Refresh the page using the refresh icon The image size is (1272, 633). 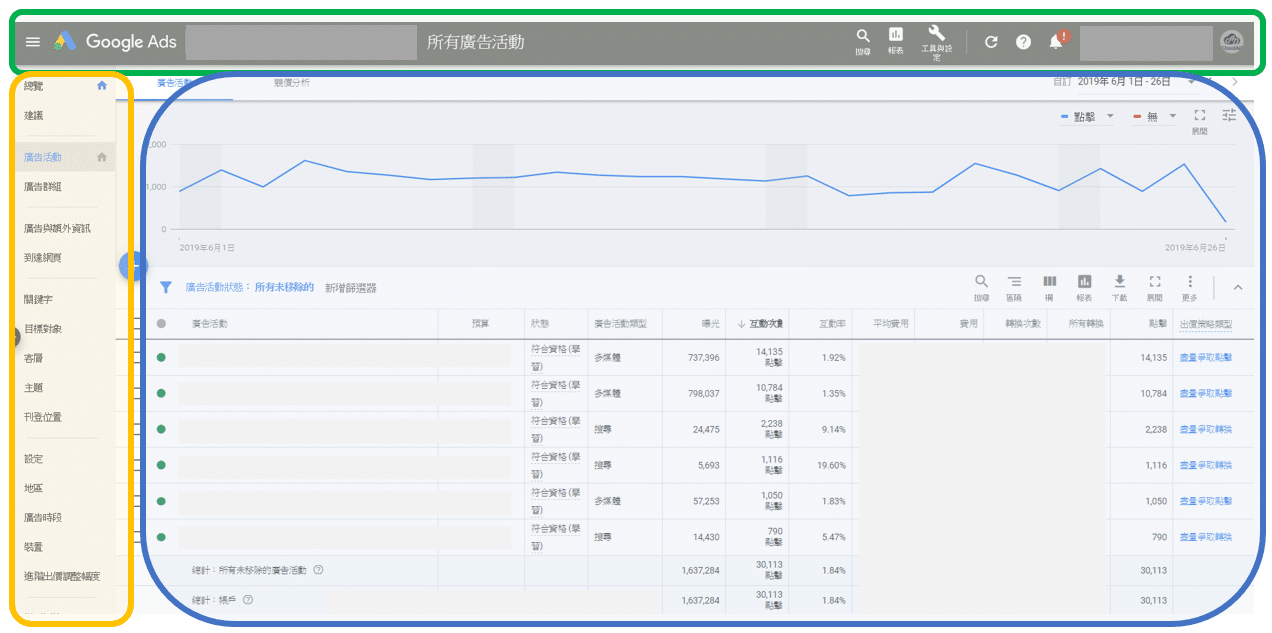pos(991,42)
